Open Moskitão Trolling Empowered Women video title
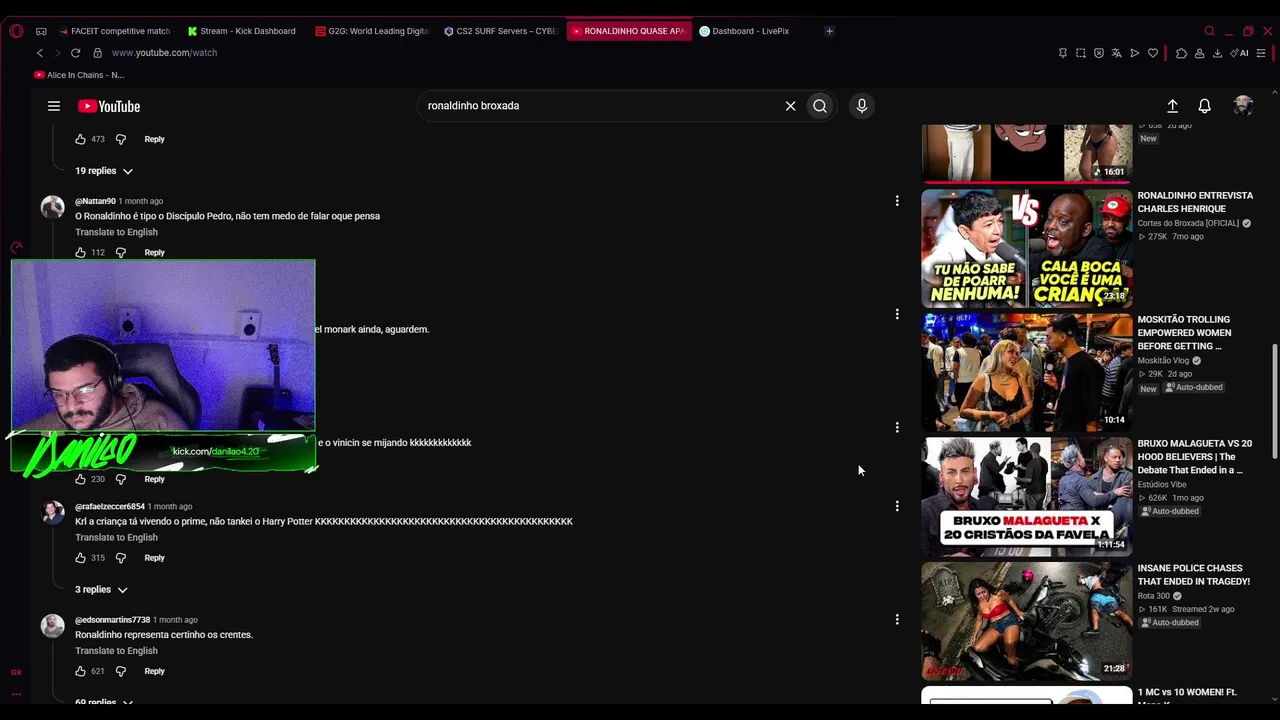Image resolution: width=1280 pixels, height=720 pixels. point(1184,333)
